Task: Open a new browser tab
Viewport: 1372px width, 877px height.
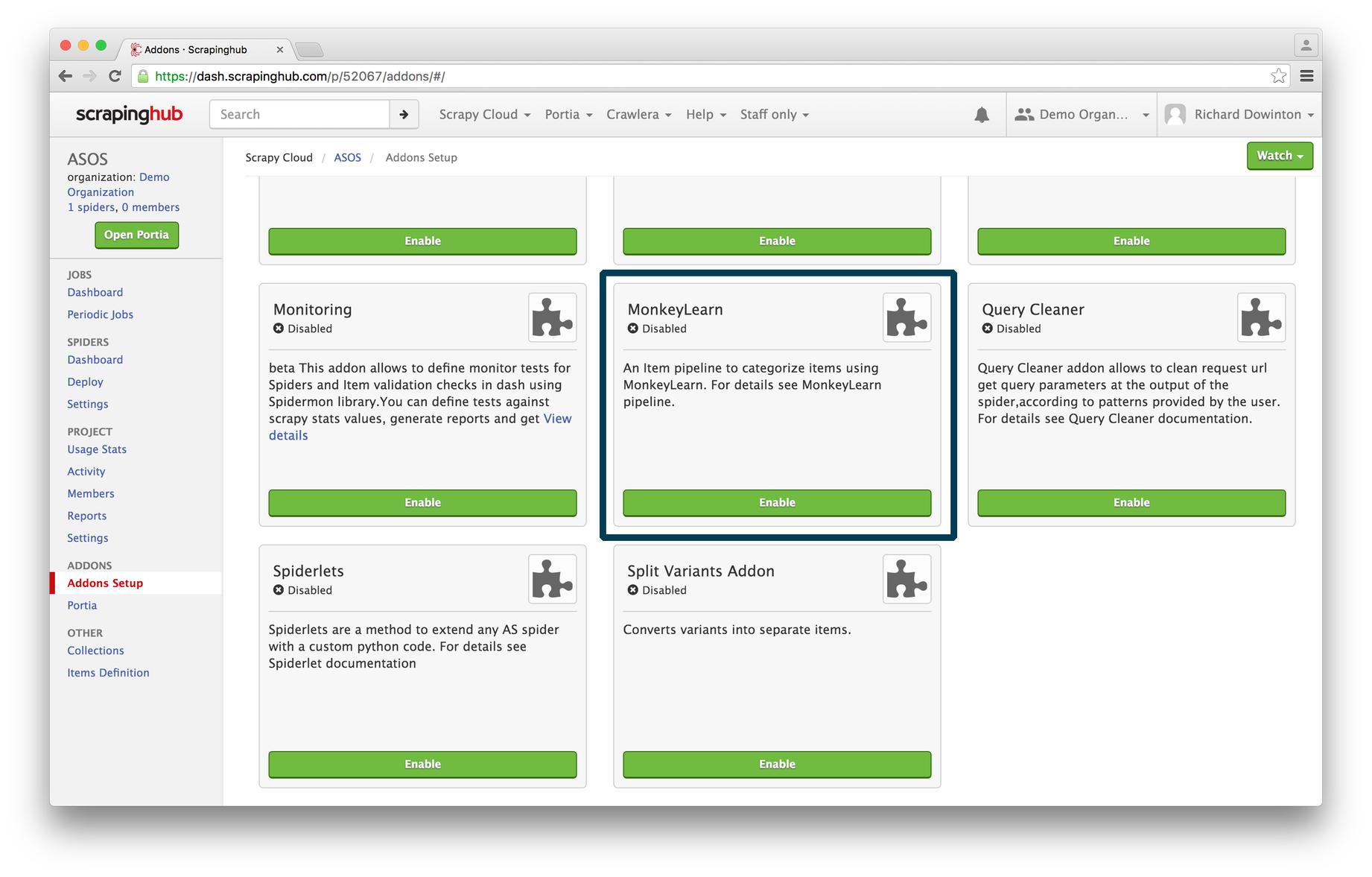Action: point(309,50)
